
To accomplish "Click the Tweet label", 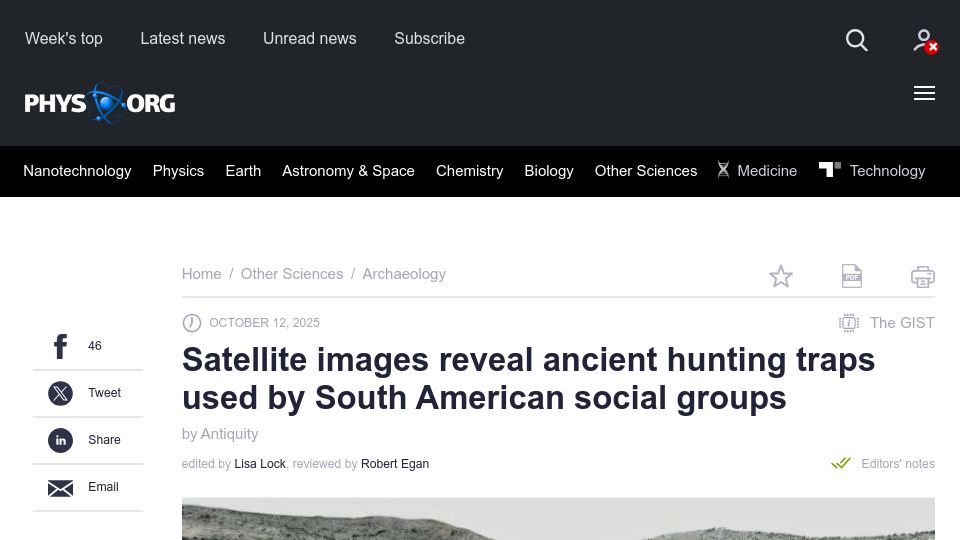I will coord(105,393).
